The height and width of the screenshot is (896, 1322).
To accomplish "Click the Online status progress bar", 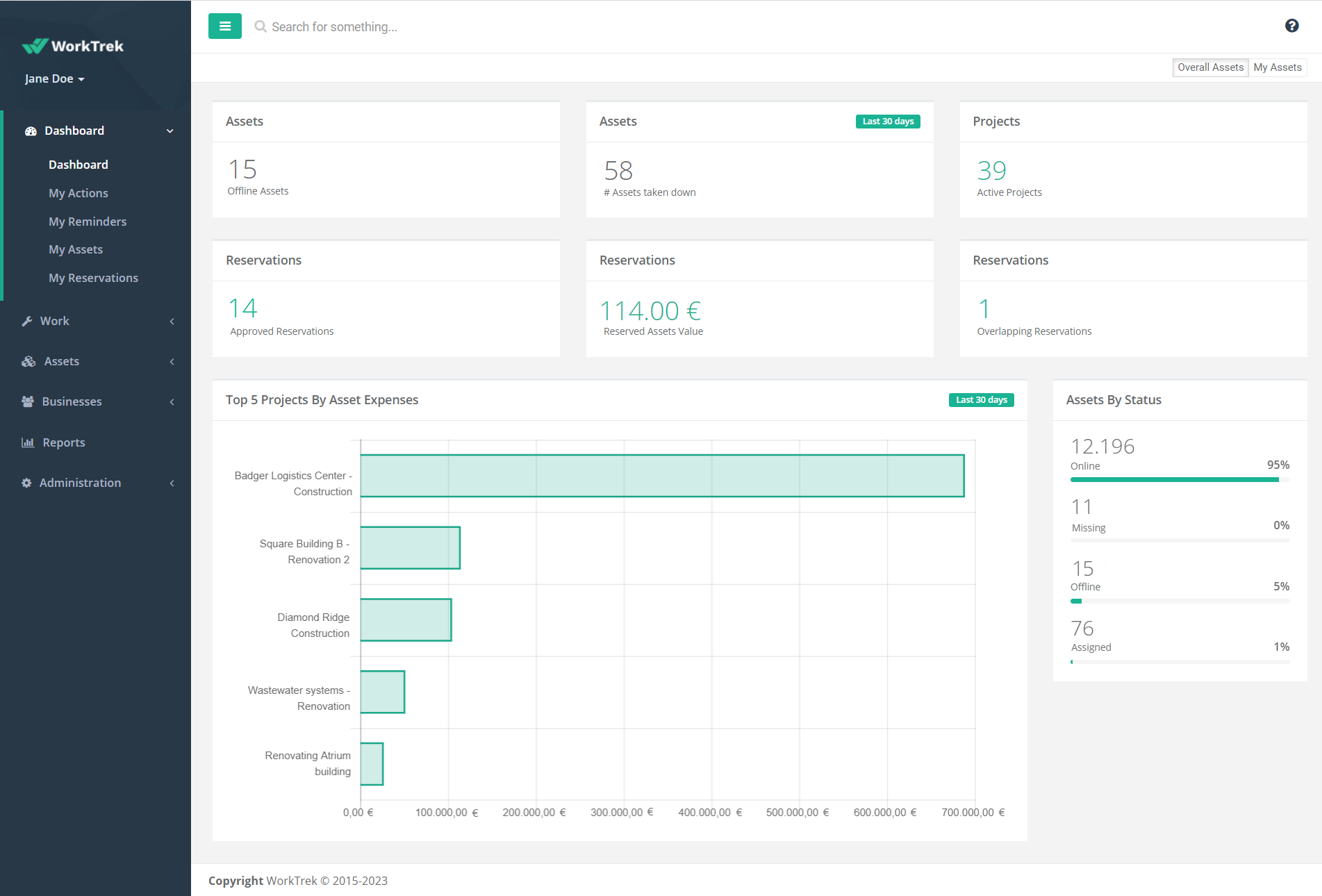I will 1179,479.
